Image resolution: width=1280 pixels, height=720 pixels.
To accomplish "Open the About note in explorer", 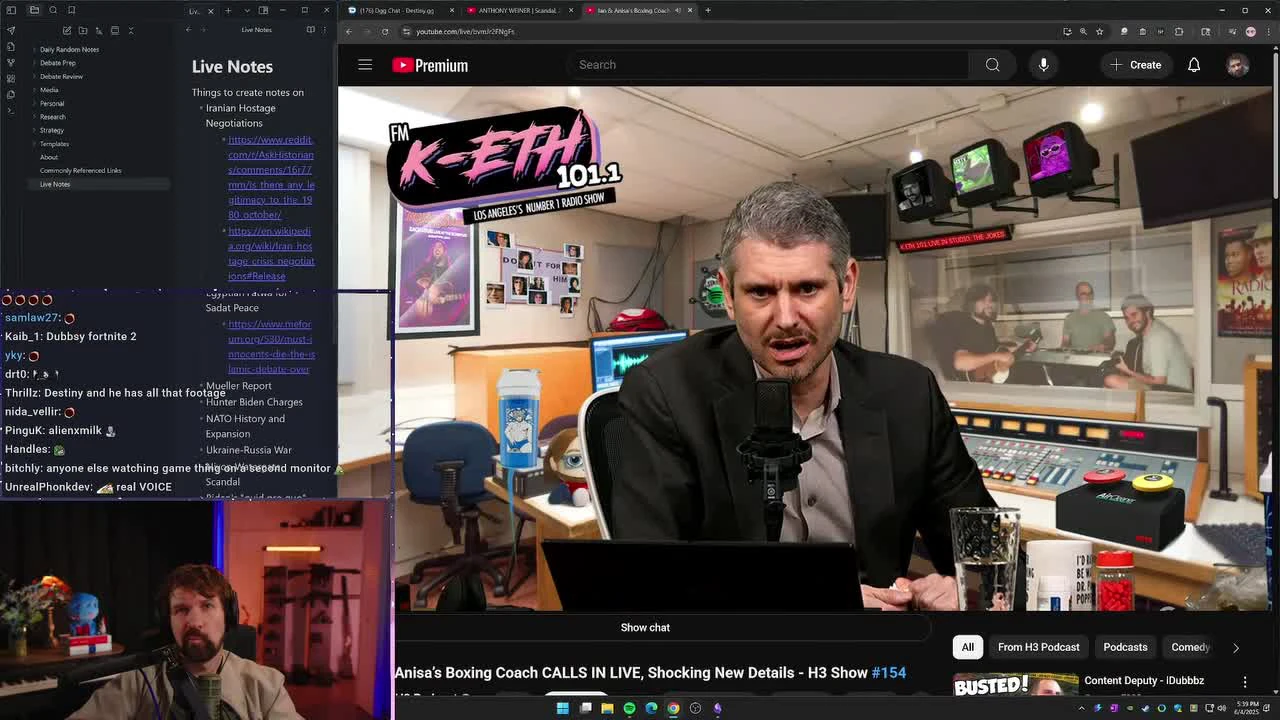I will click(48, 157).
